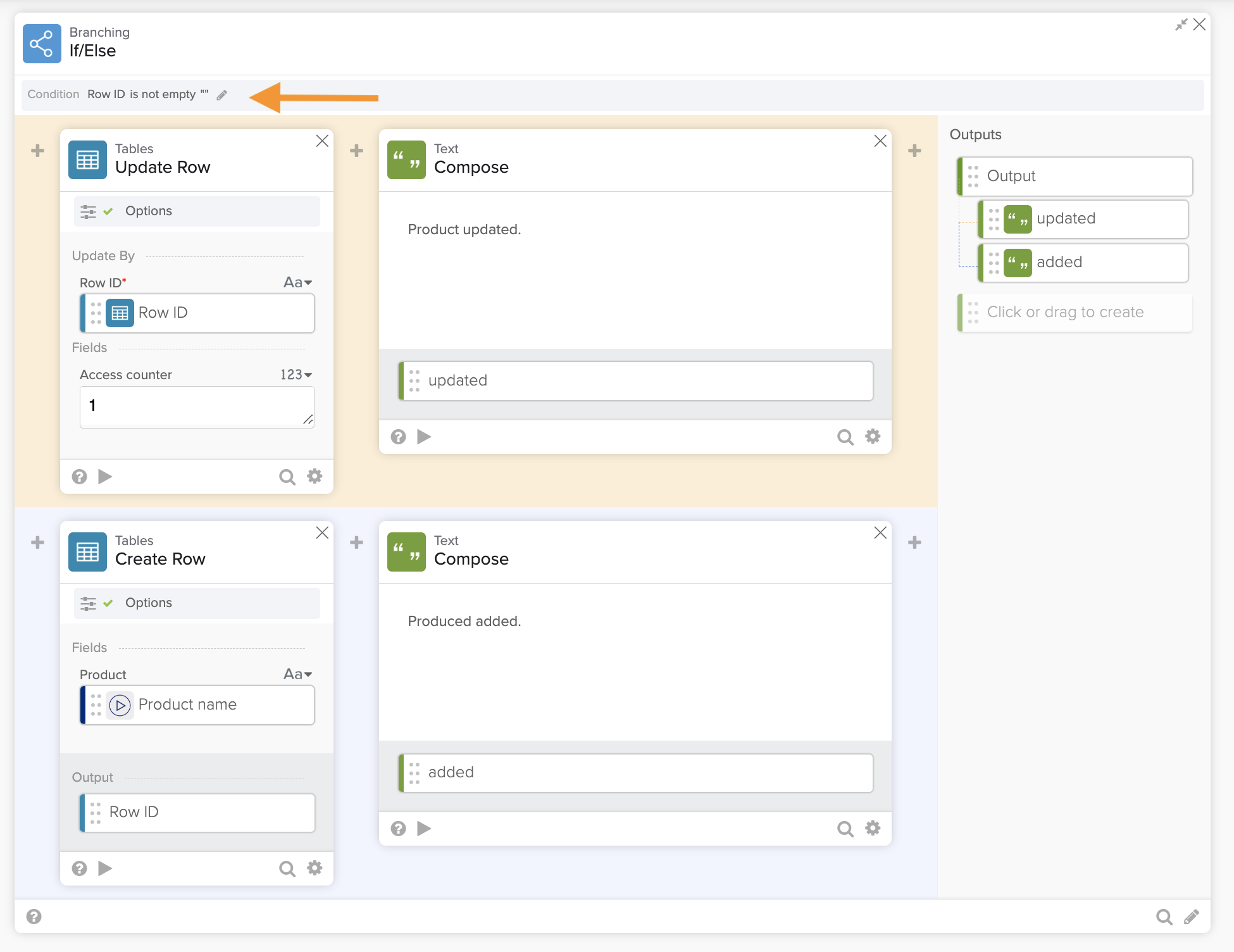This screenshot has width=1234, height=952.
Task: Click the Tables icon on Create Row
Action: 87,552
